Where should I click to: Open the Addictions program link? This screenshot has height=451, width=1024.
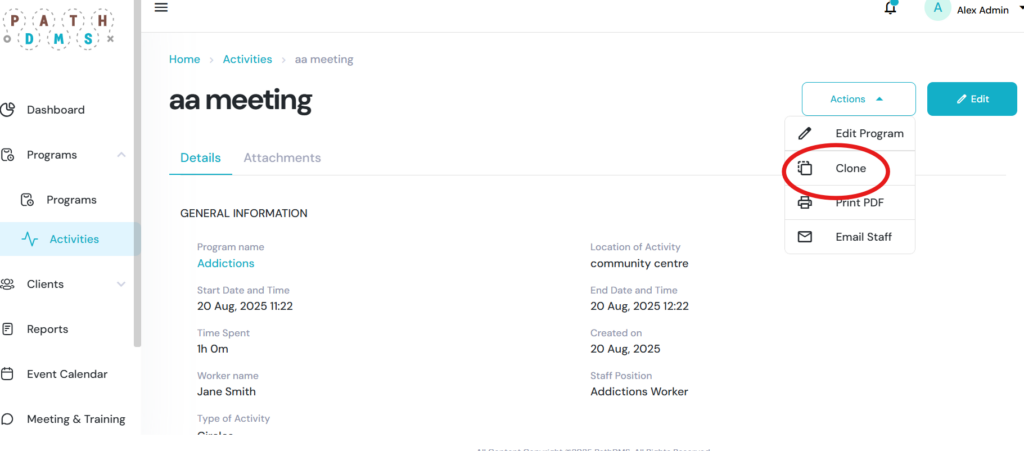[x=225, y=263]
